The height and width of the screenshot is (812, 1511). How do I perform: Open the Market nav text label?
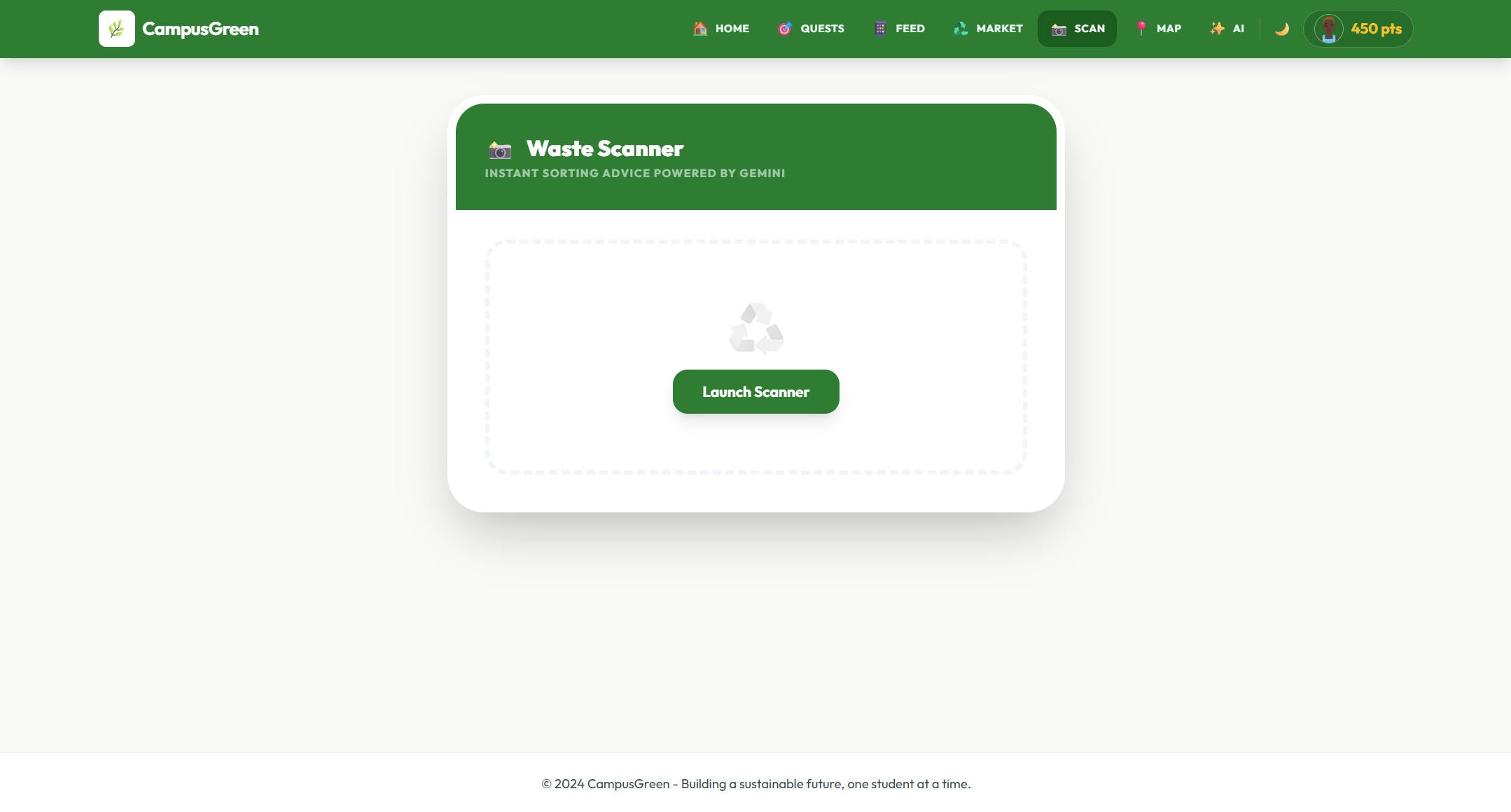[1000, 29]
